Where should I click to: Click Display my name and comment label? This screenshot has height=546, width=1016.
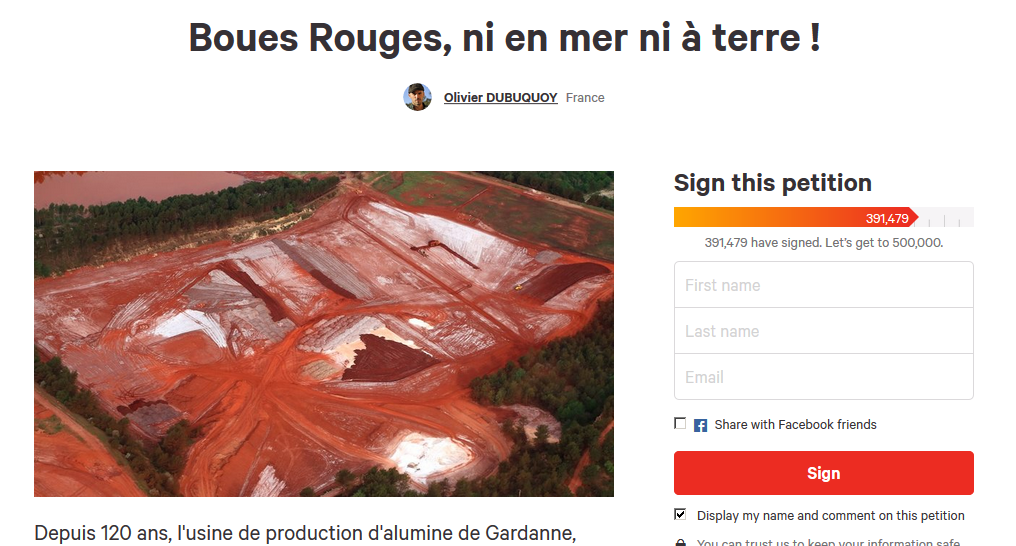(x=831, y=516)
